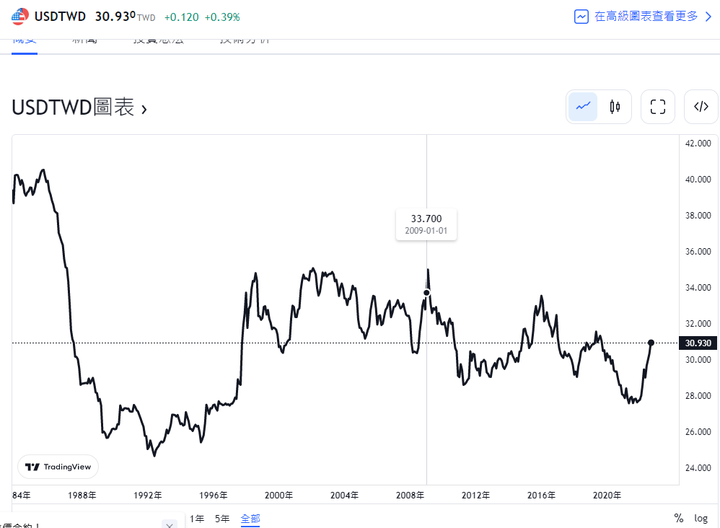Toggle log scale mode
Viewport: 720px width, 528px height.
point(701,518)
